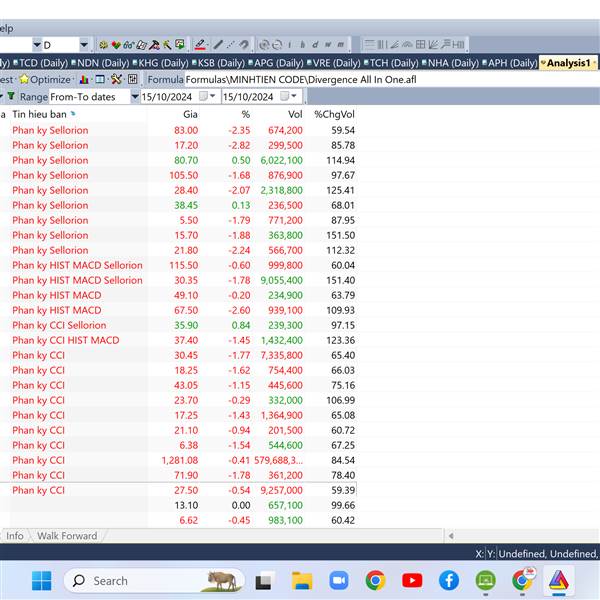Screen dimensions: 600x600
Task: Open File Explorer from taskbar
Action: coord(302,580)
